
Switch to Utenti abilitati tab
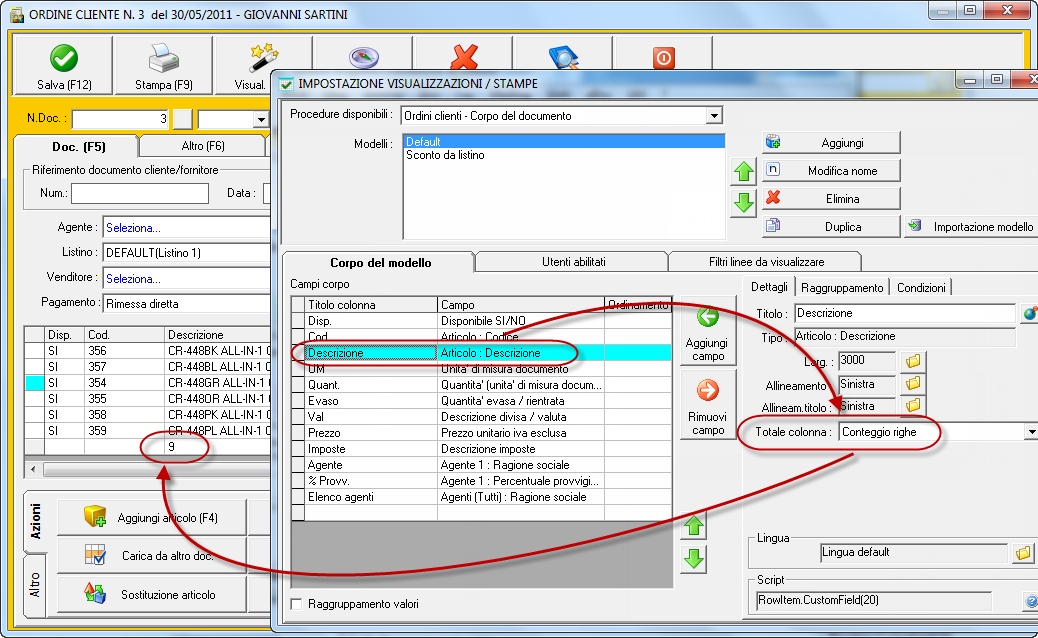[x=573, y=262]
